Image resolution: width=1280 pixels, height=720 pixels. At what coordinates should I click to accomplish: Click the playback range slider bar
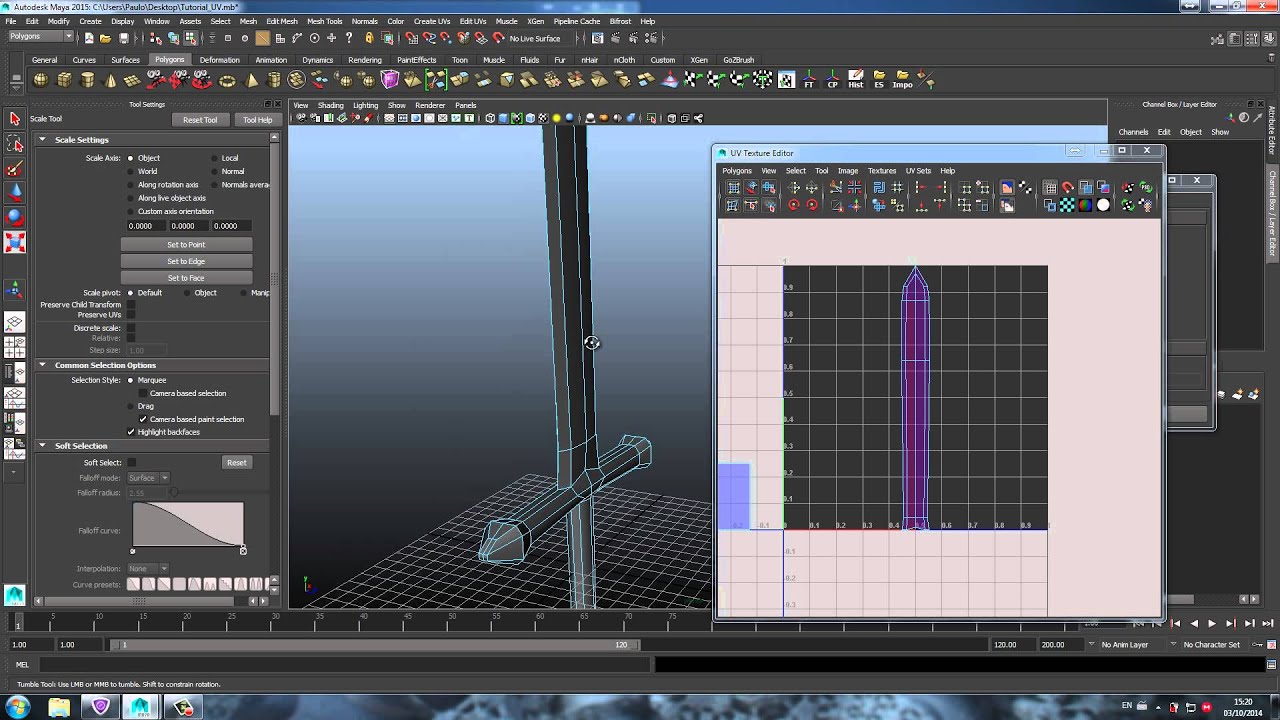click(375, 645)
